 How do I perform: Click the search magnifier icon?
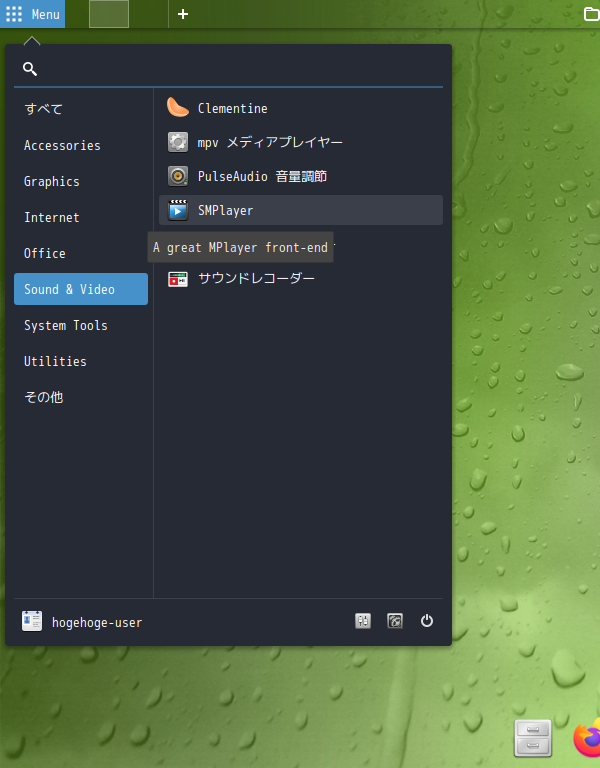30,69
